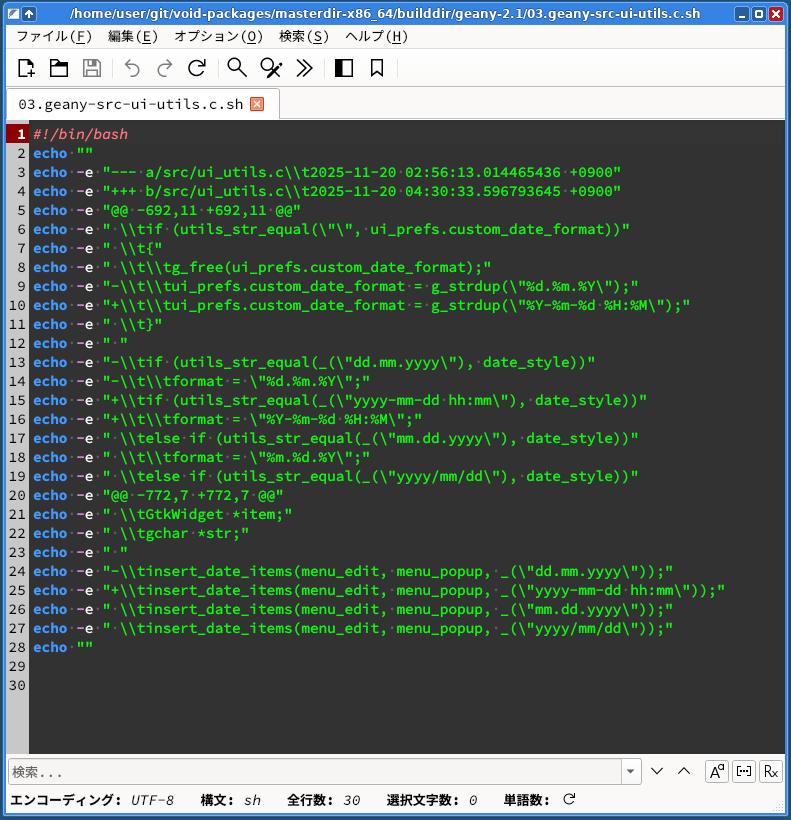This screenshot has width=791, height=820.
Task: Redo the last edit
Action: click(165, 68)
